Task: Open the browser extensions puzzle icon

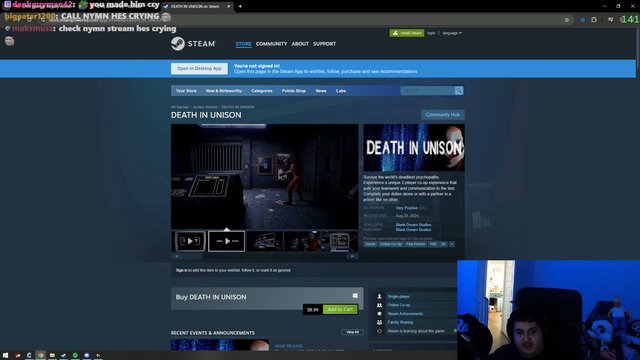Action: click(x=594, y=20)
